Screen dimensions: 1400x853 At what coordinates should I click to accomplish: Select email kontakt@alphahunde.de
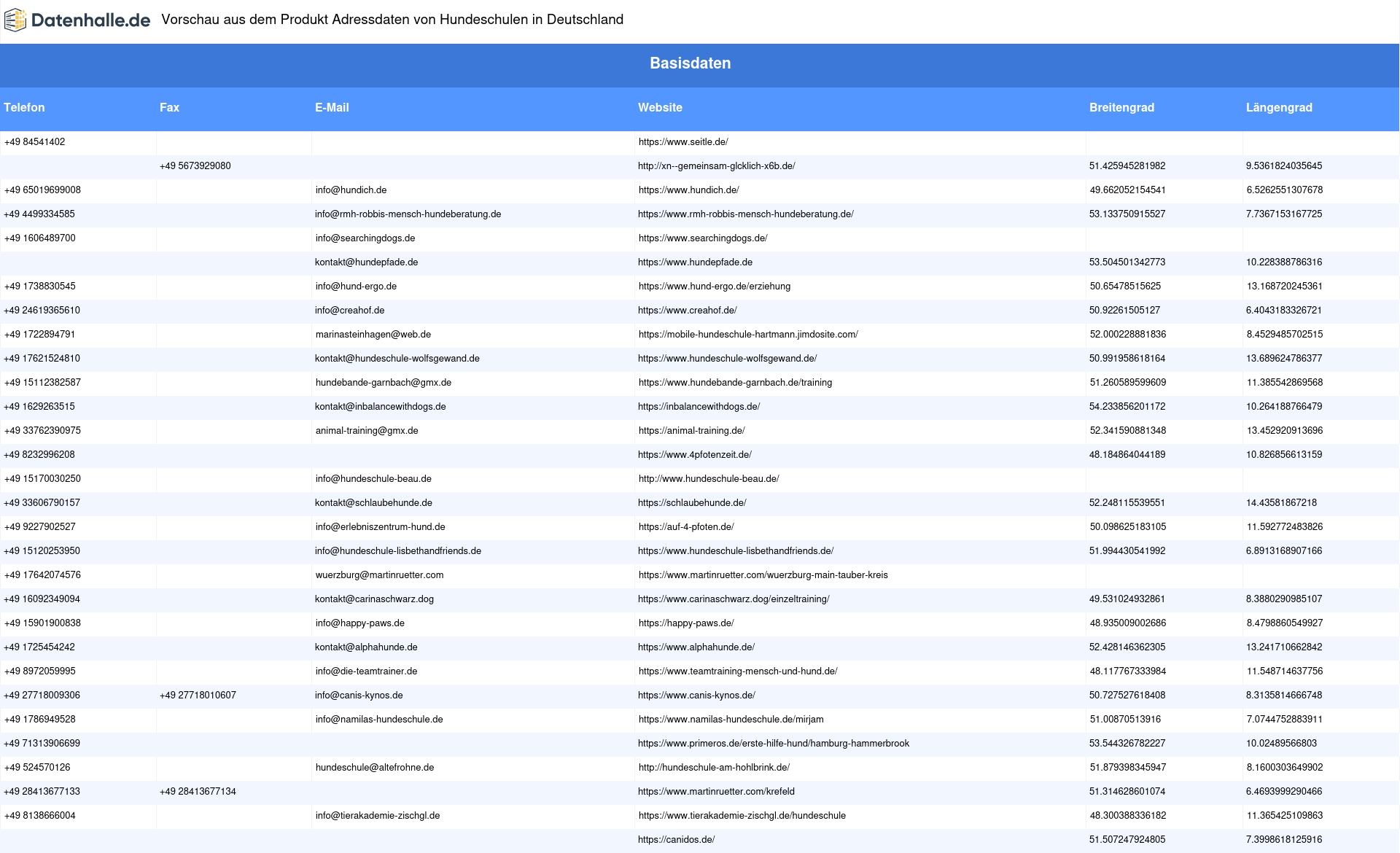tap(366, 647)
